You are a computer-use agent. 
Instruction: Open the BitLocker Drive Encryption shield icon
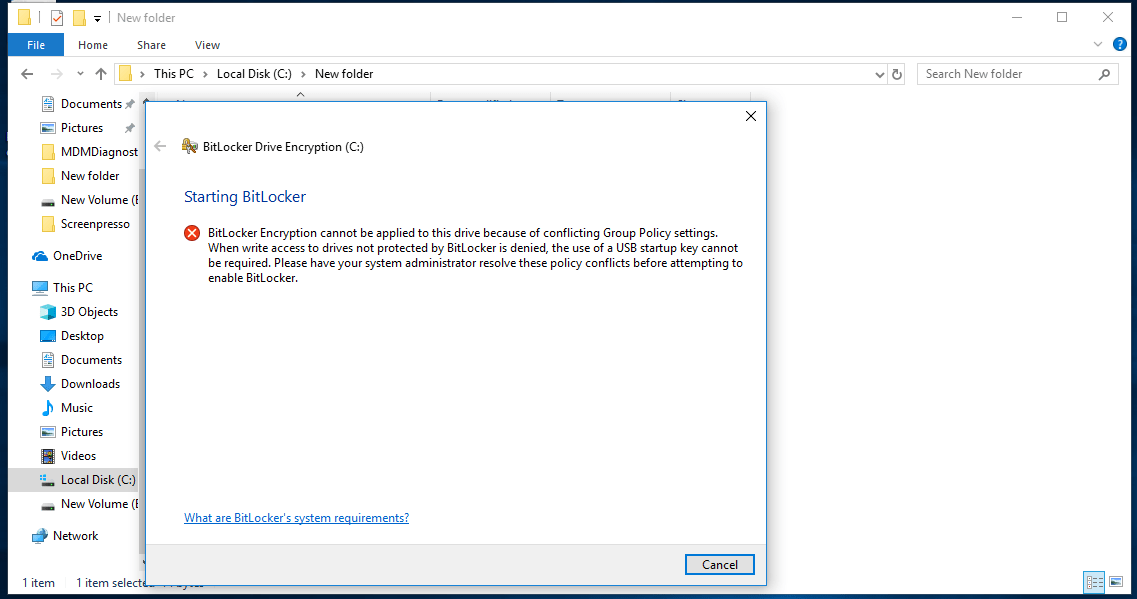coord(189,145)
